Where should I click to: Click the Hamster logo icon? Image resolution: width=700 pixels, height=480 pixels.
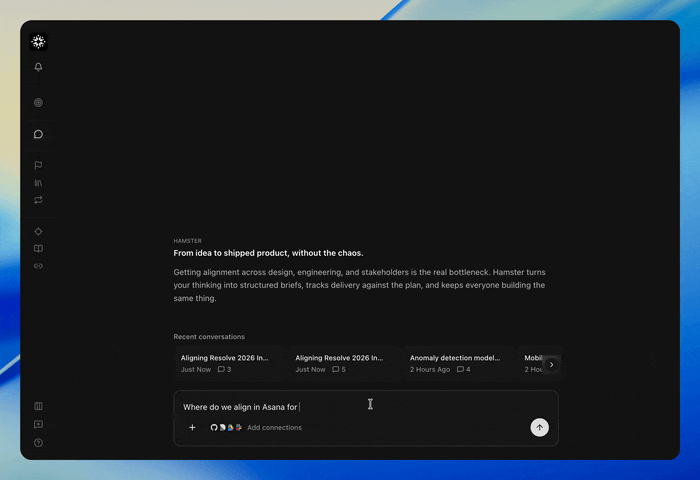(x=38, y=42)
